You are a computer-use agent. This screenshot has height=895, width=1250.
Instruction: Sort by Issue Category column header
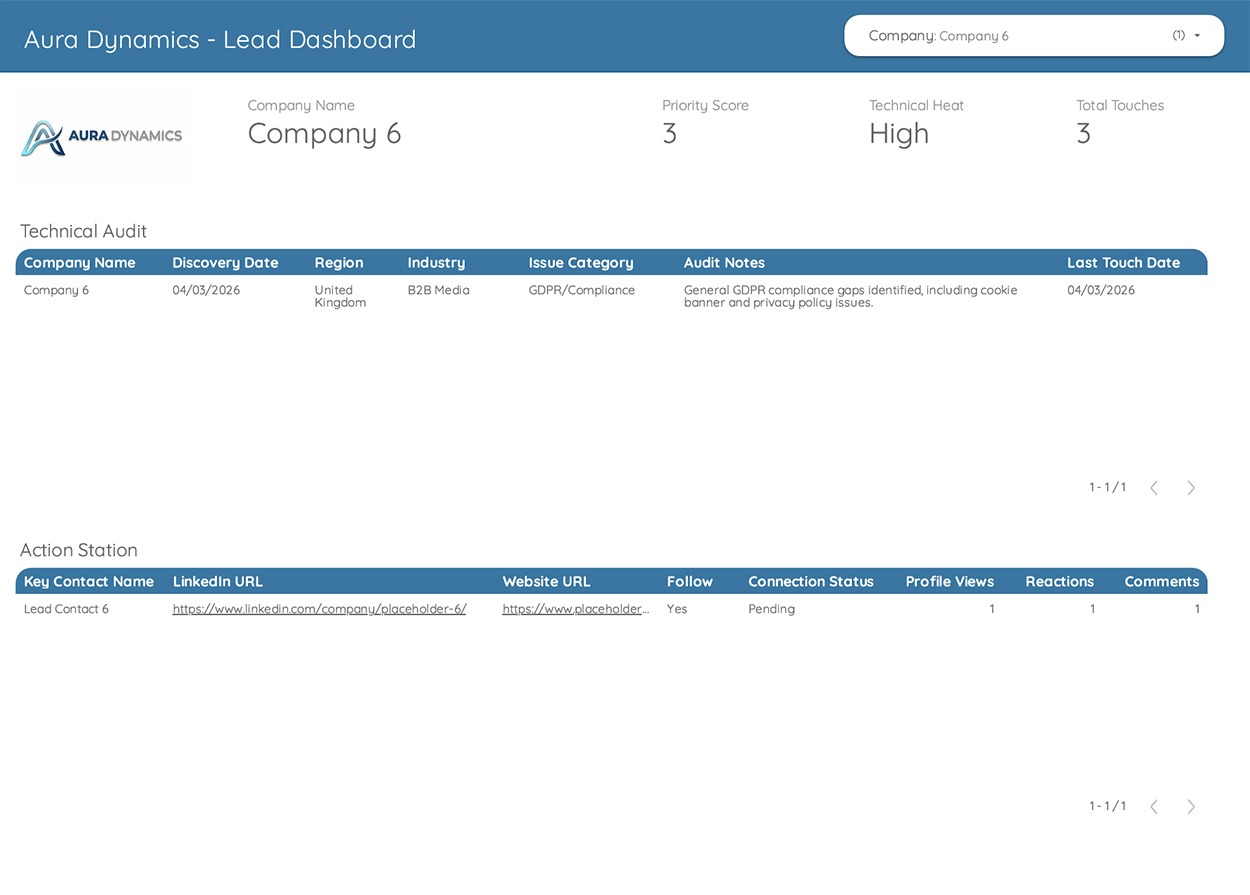pos(580,263)
